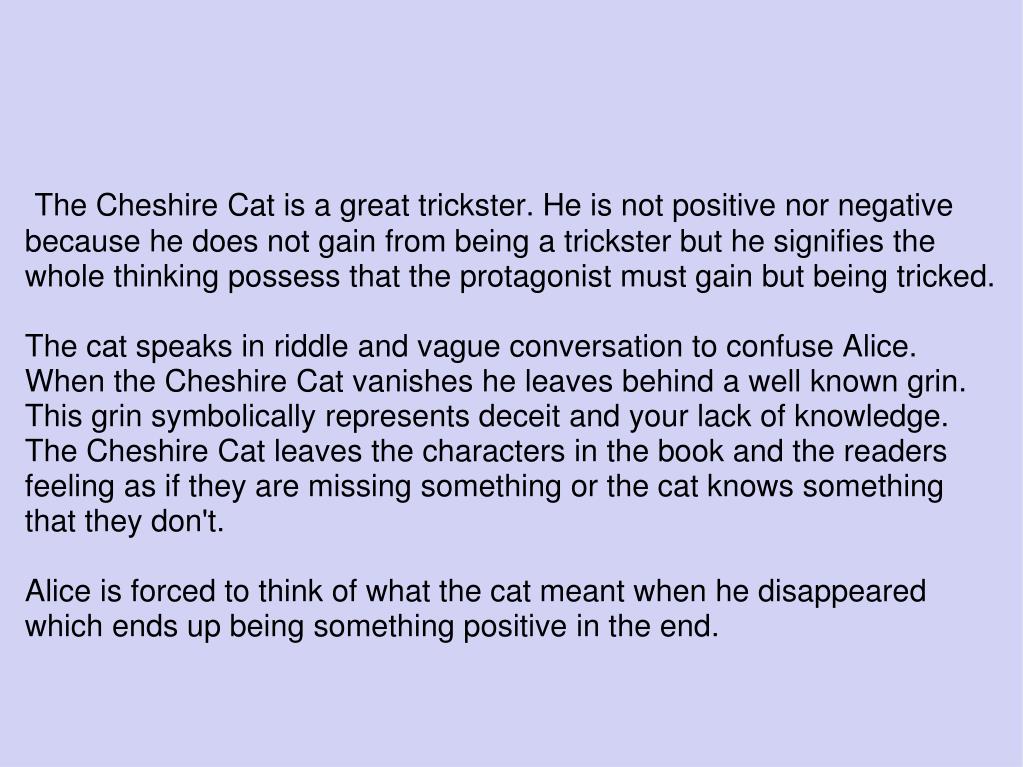Click the phrase 'positive in the end.'
Screen dimensions: 1023x767
coord(591,627)
